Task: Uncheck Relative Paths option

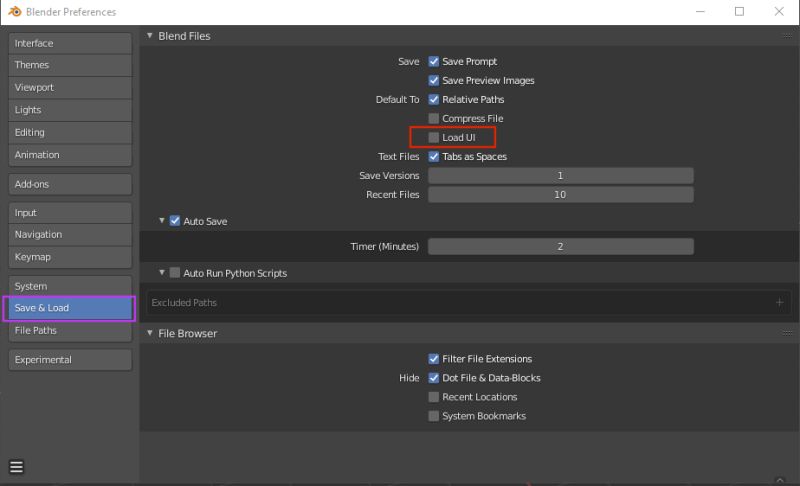Action: 434,99
